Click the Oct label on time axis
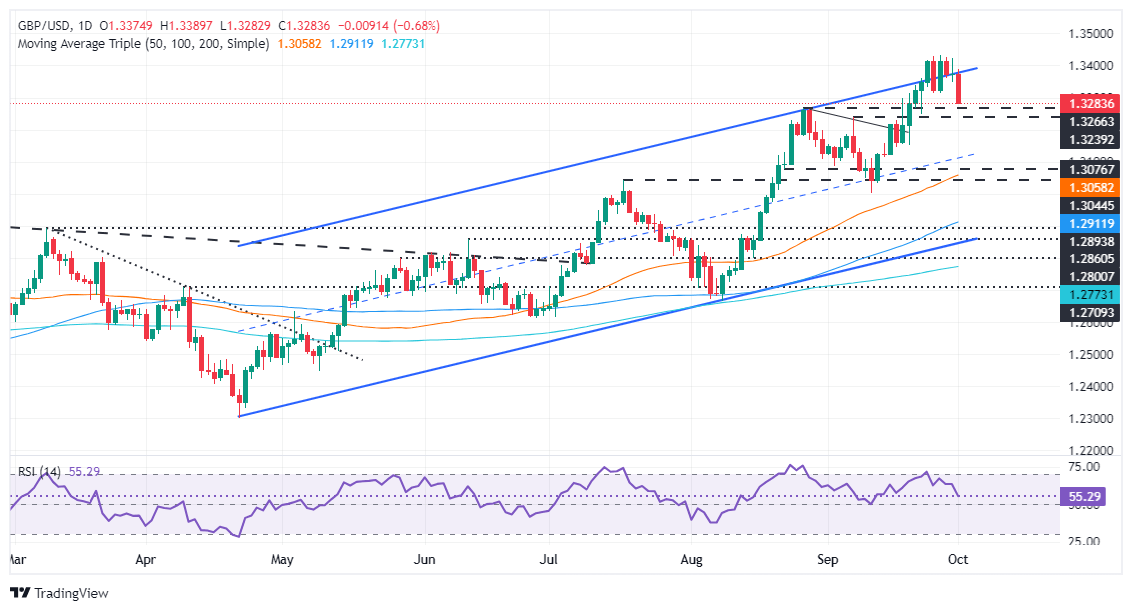 coord(957,560)
